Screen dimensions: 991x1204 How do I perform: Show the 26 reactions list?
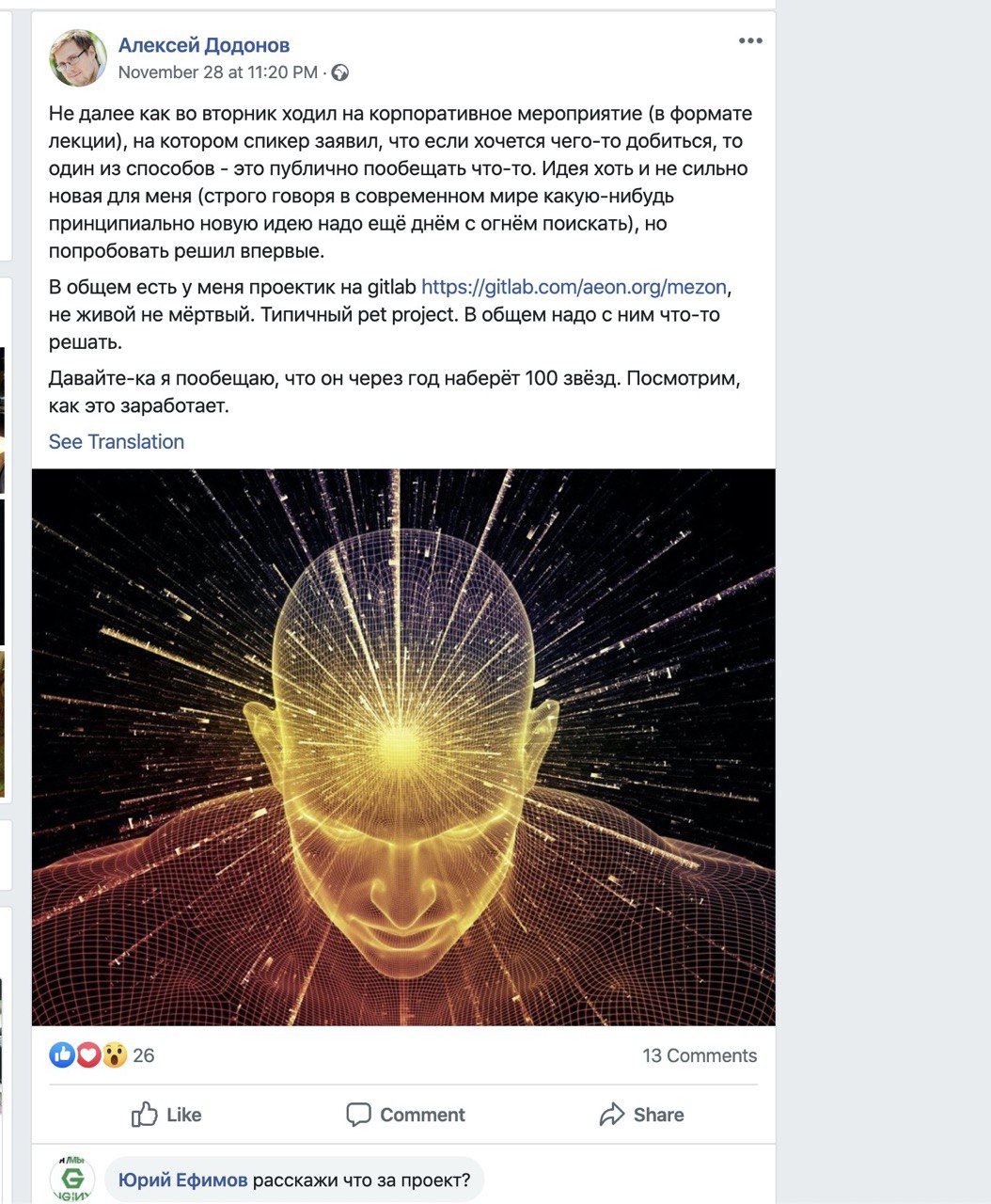144,1055
